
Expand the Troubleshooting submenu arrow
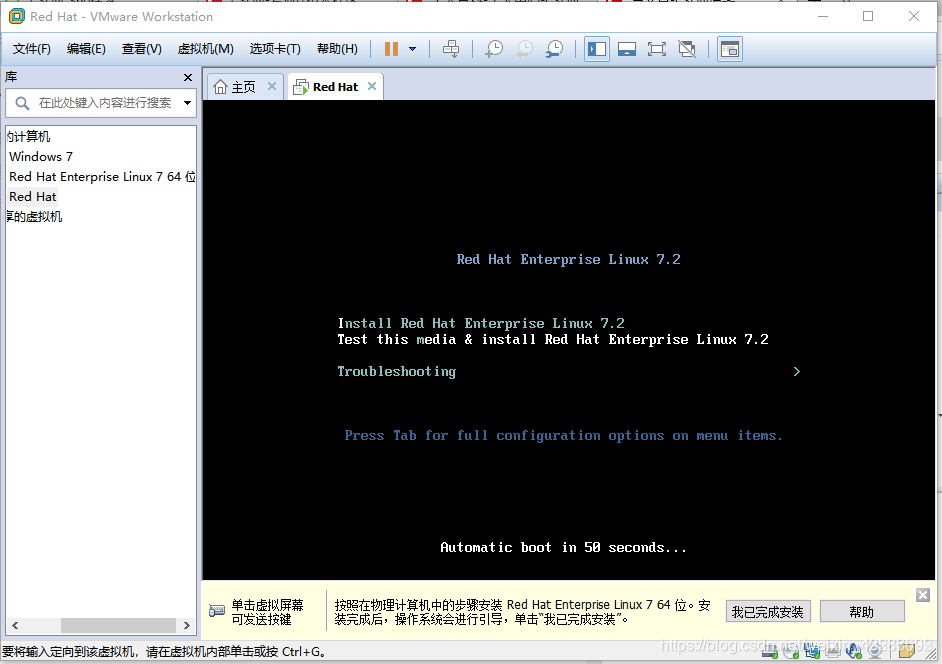[797, 372]
